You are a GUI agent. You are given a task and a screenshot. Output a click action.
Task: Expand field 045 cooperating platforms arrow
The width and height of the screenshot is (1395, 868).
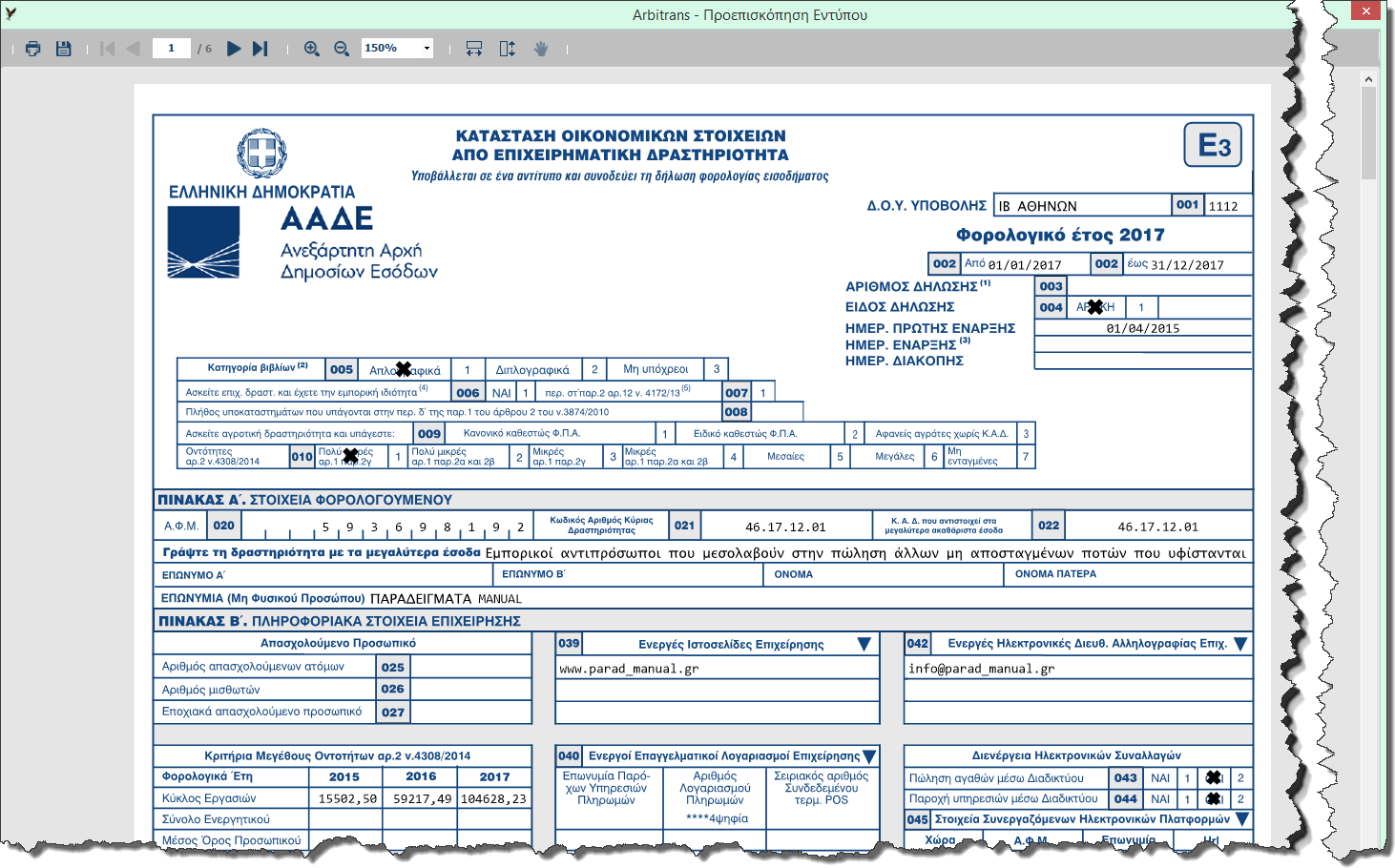click(x=1242, y=819)
